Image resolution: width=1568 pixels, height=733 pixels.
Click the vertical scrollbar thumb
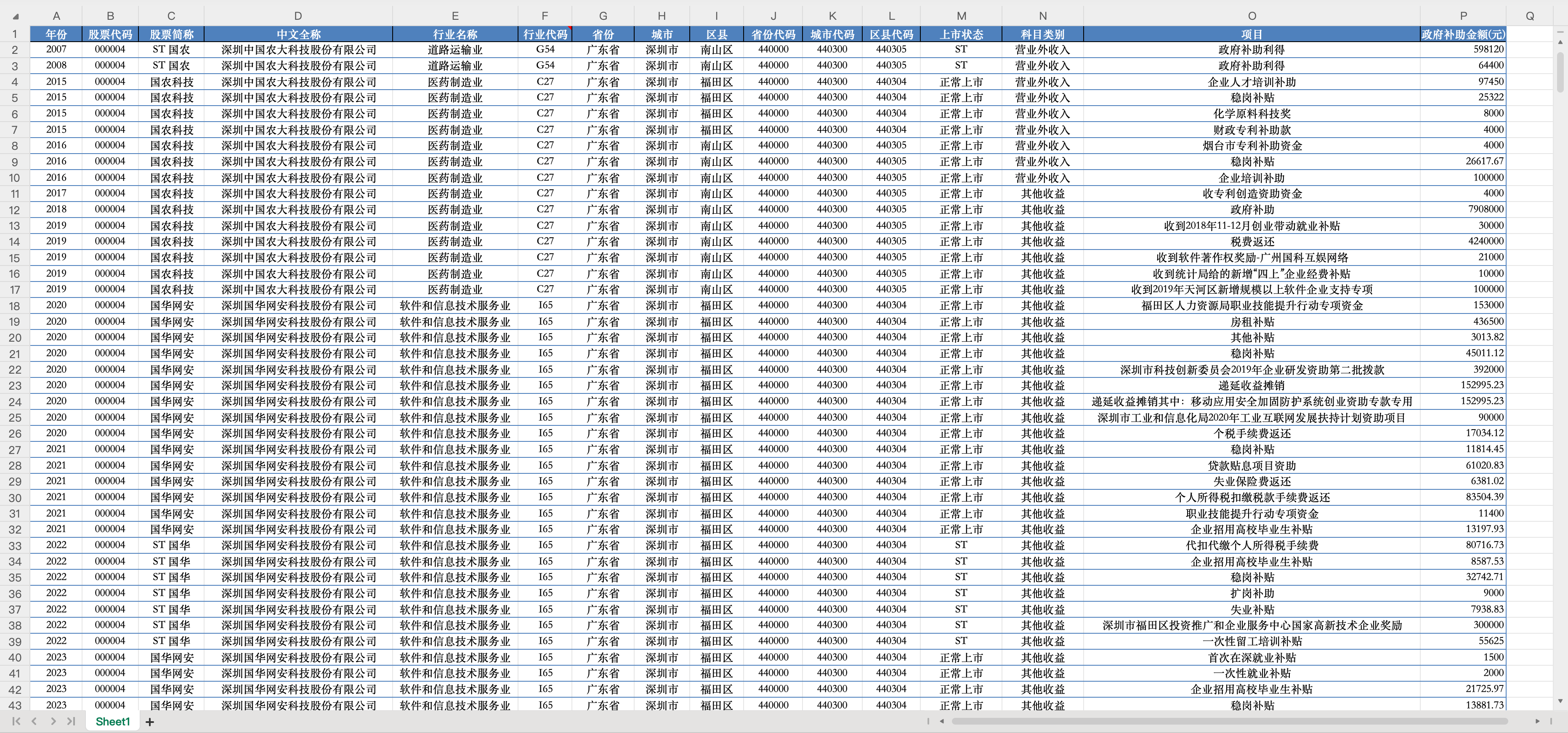tap(1560, 72)
